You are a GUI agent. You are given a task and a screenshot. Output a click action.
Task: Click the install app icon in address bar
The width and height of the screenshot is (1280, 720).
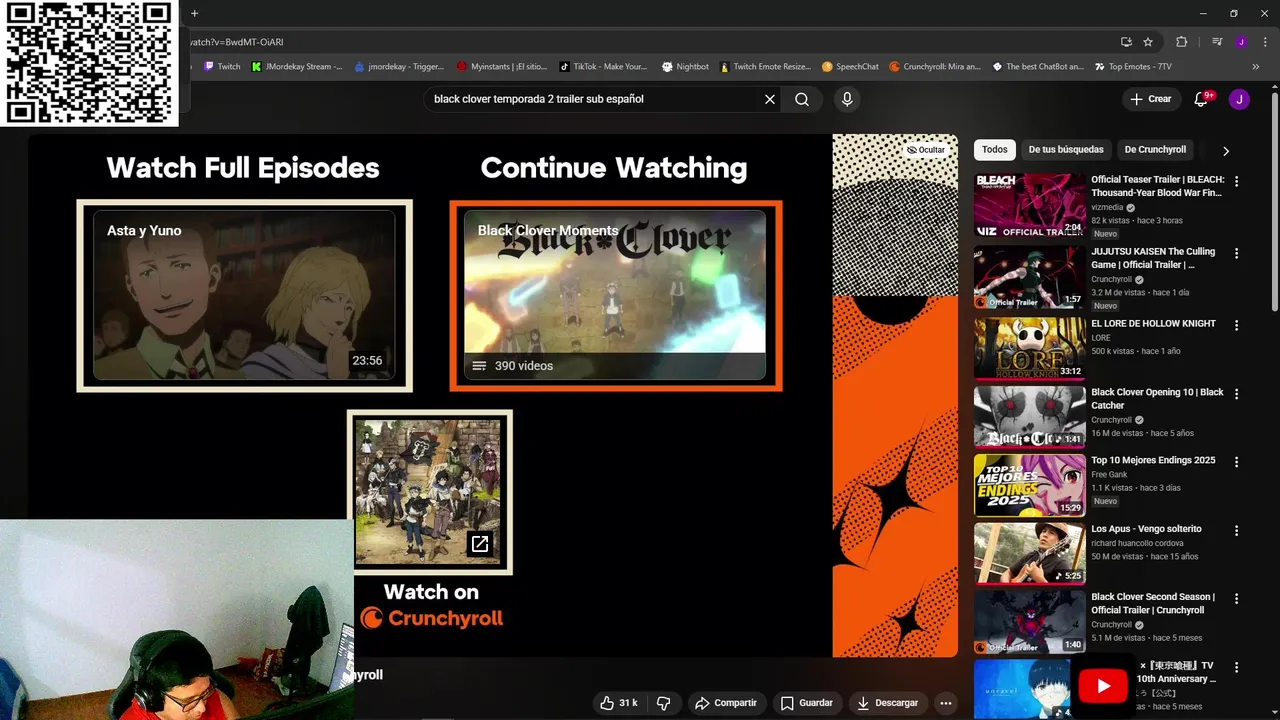(1126, 42)
